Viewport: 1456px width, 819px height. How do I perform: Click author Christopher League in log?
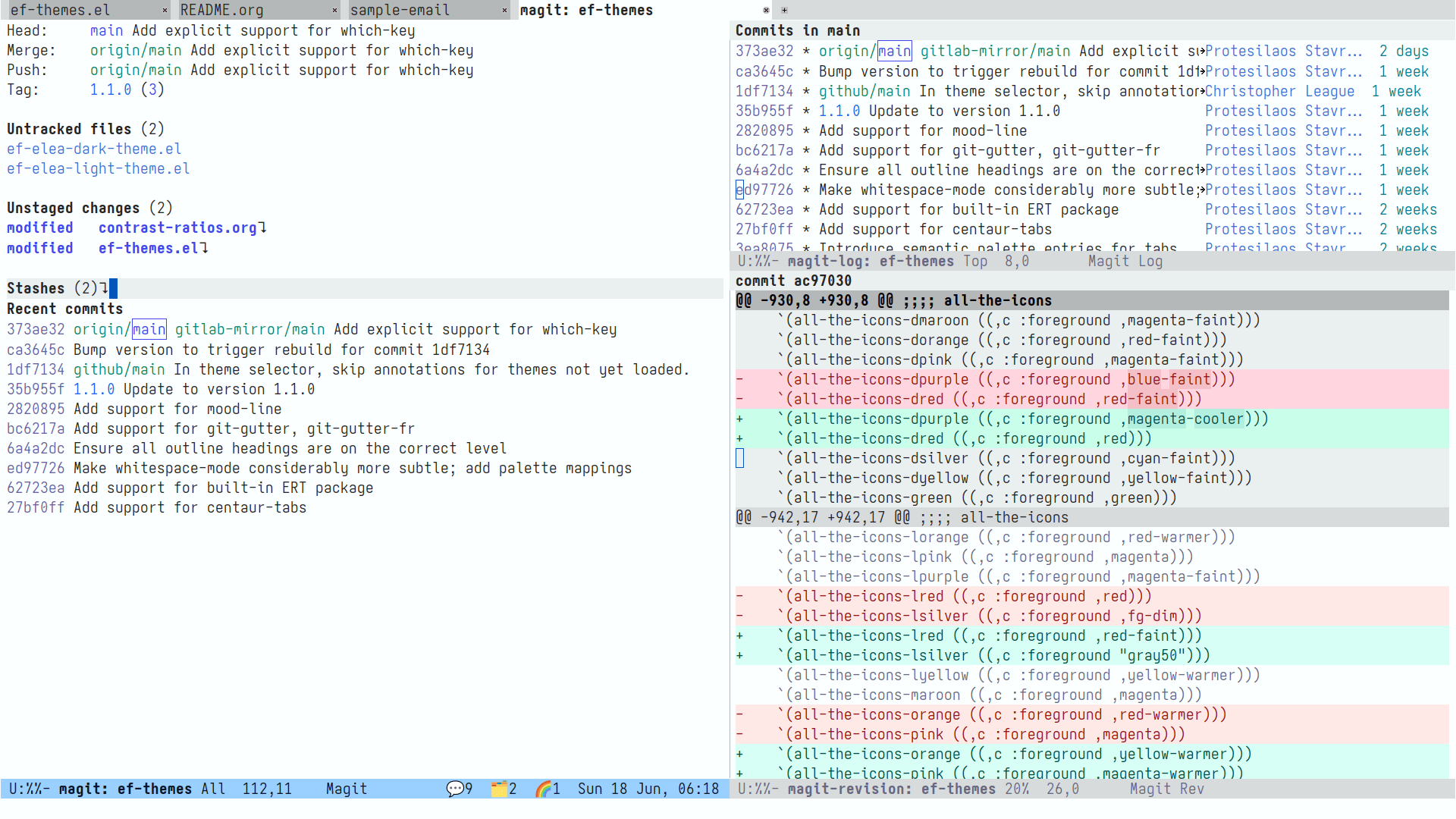[1280, 91]
